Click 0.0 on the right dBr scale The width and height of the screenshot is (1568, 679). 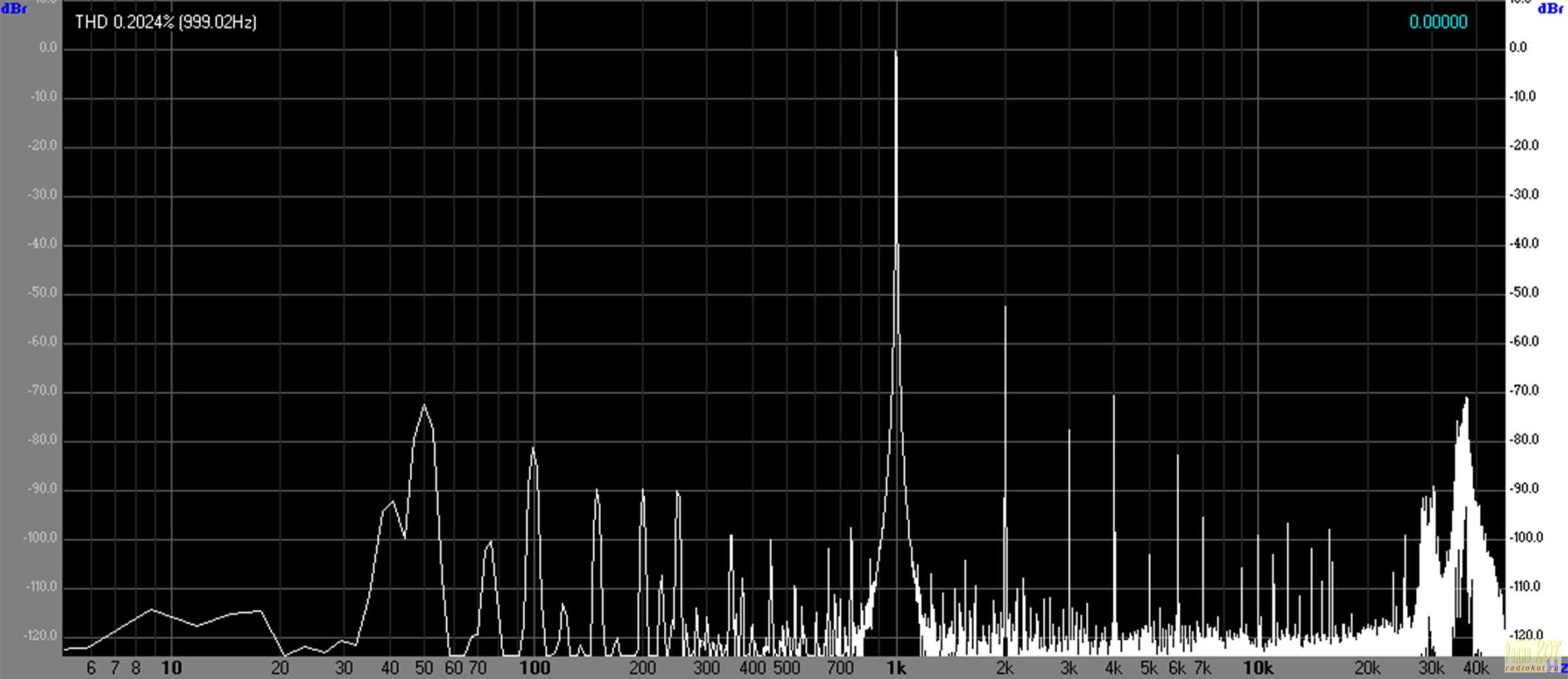point(1518,48)
